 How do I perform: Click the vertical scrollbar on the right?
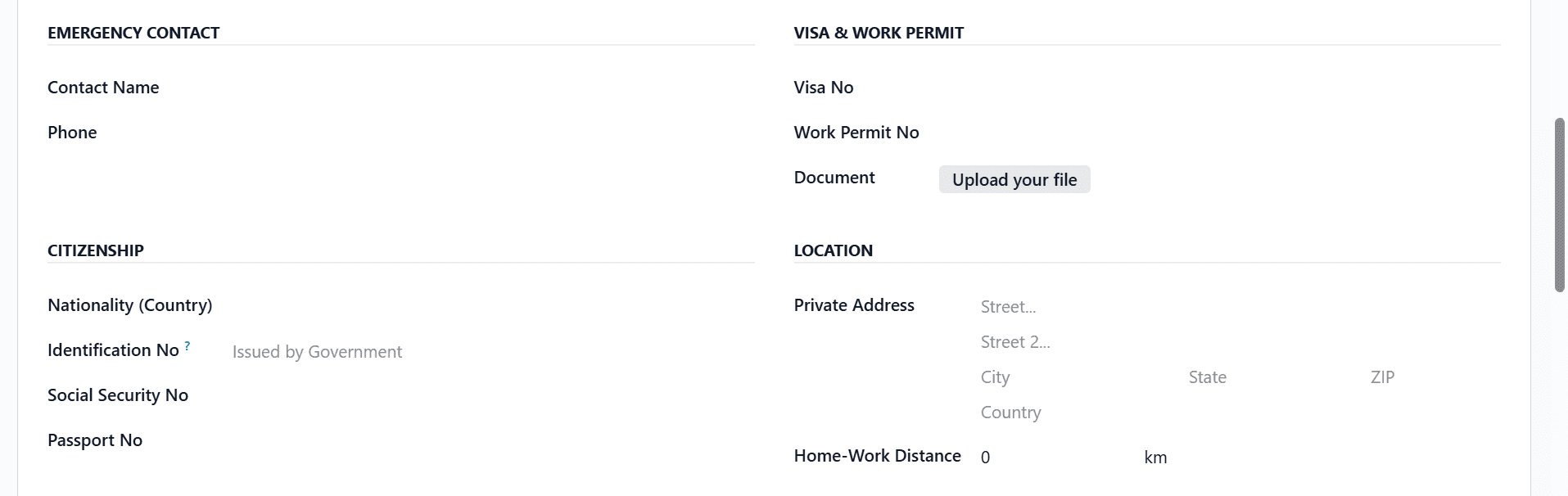(1560, 205)
